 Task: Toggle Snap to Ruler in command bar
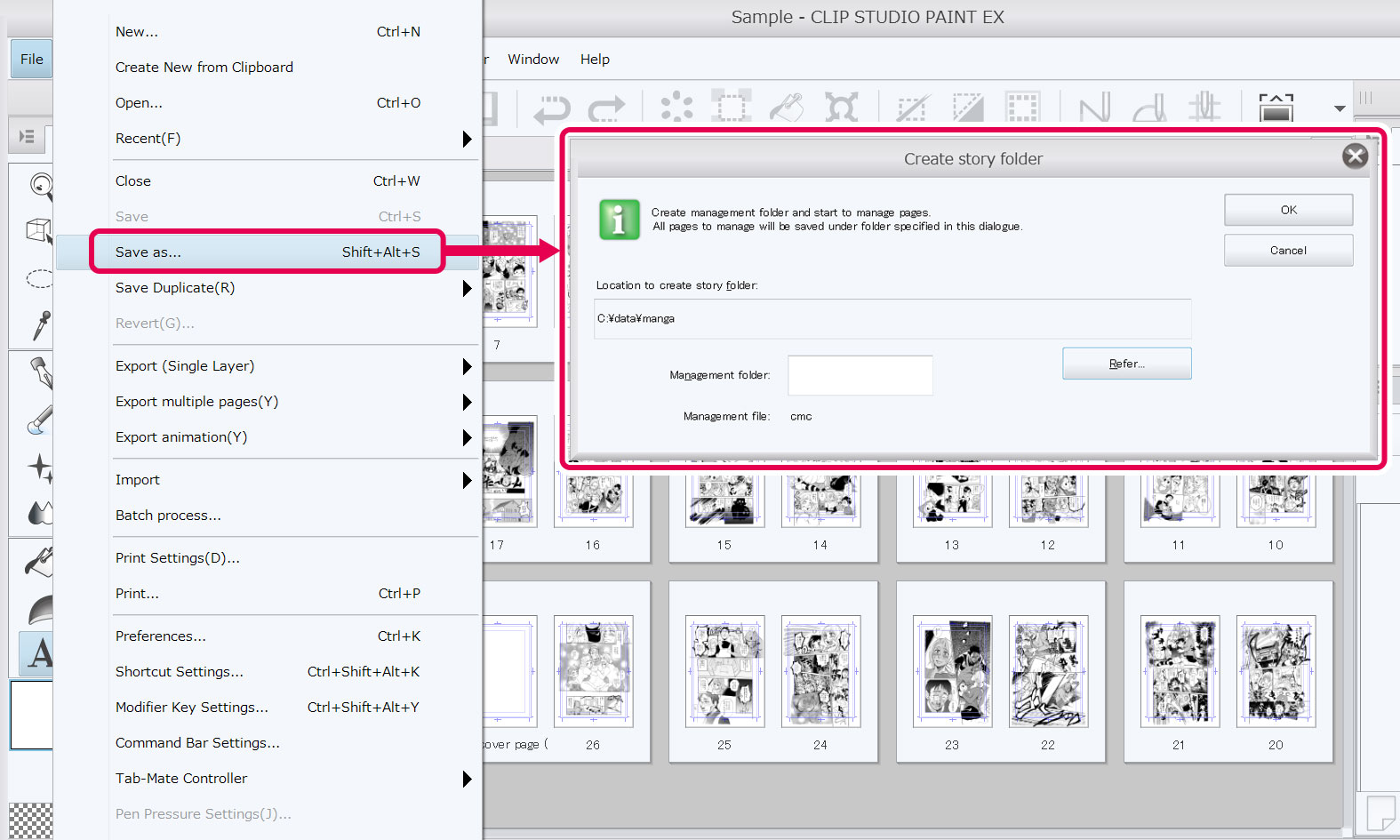(1095, 108)
